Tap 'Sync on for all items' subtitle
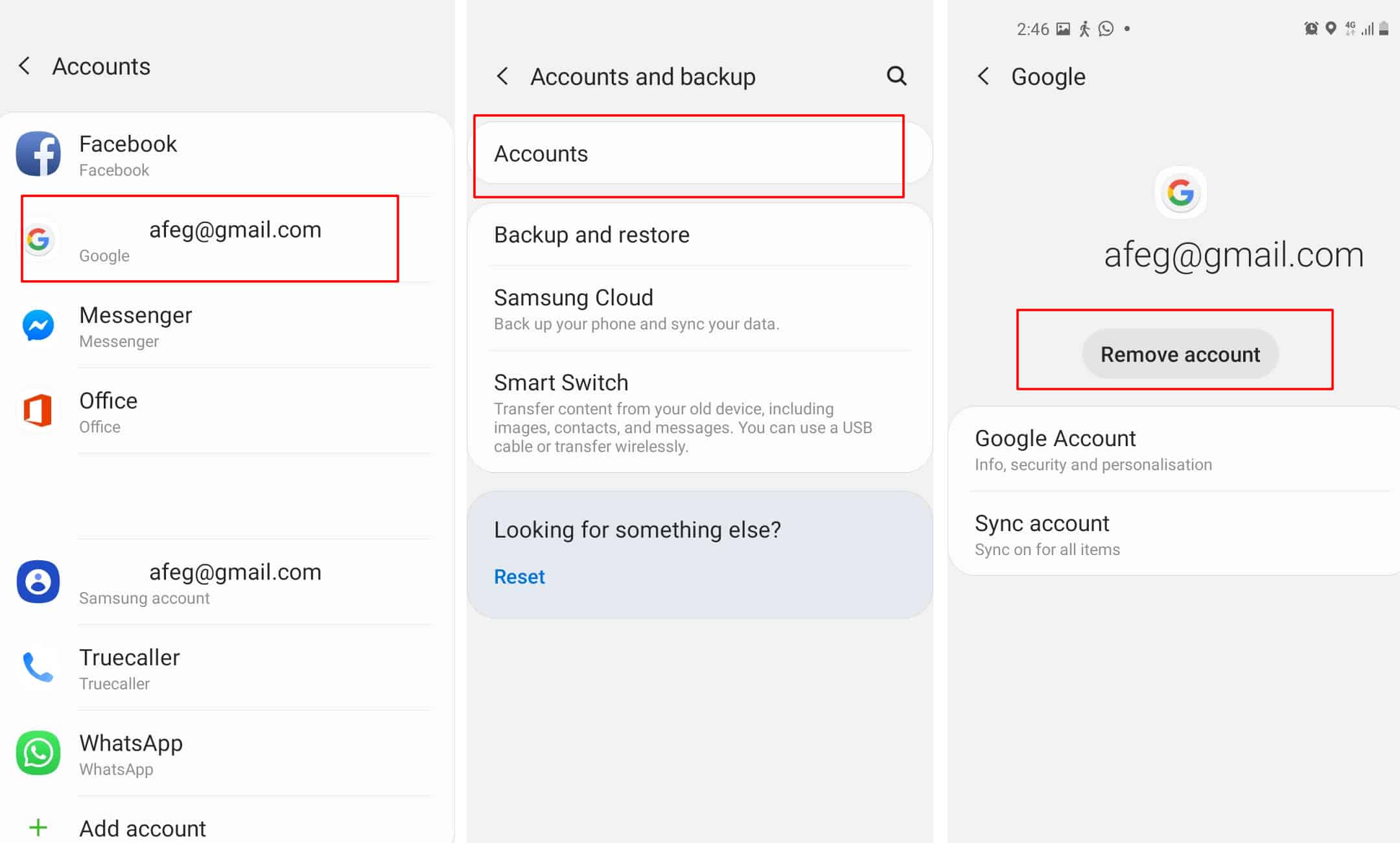 coord(1047,549)
